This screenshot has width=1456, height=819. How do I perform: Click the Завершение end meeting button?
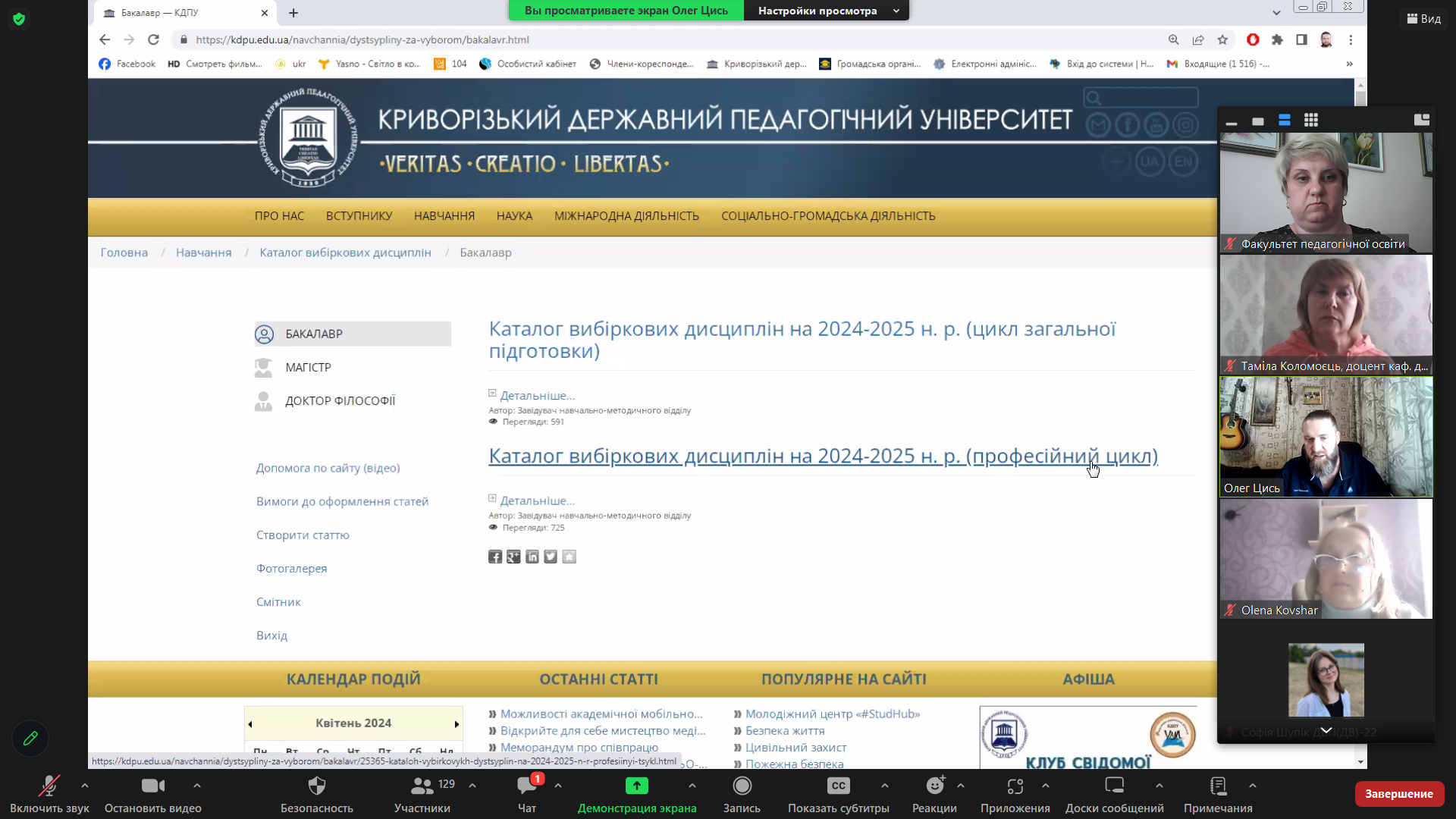pyautogui.click(x=1399, y=794)
